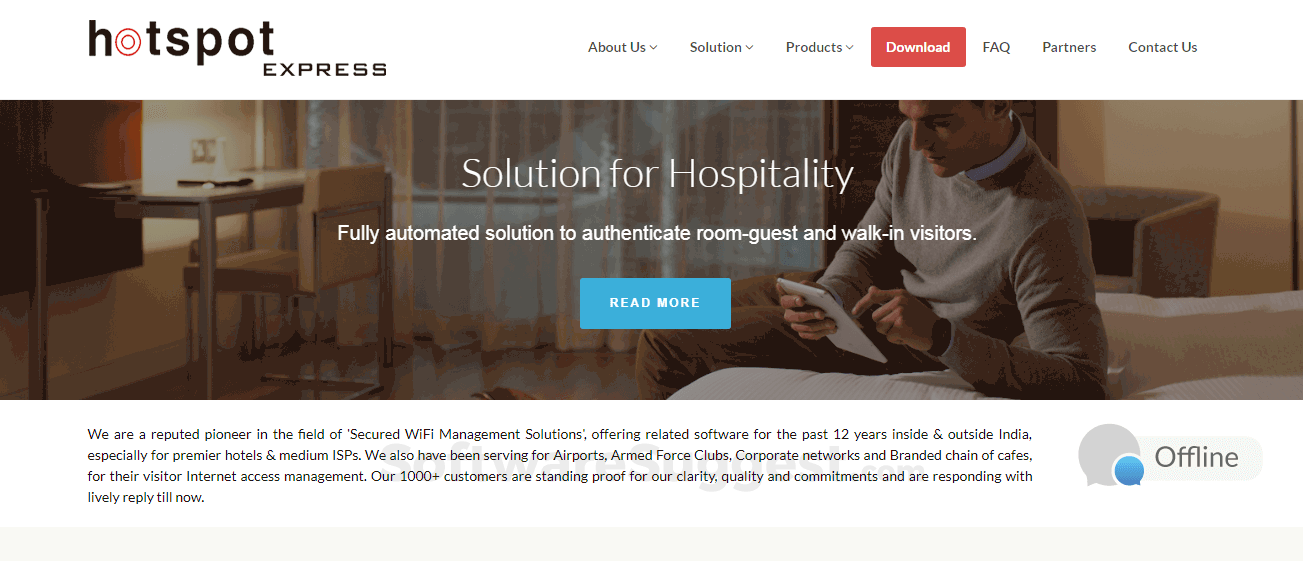Viewport: 1303px width, 561px height.
Task: Click the company description paragraph
Action: coord(560,465)
